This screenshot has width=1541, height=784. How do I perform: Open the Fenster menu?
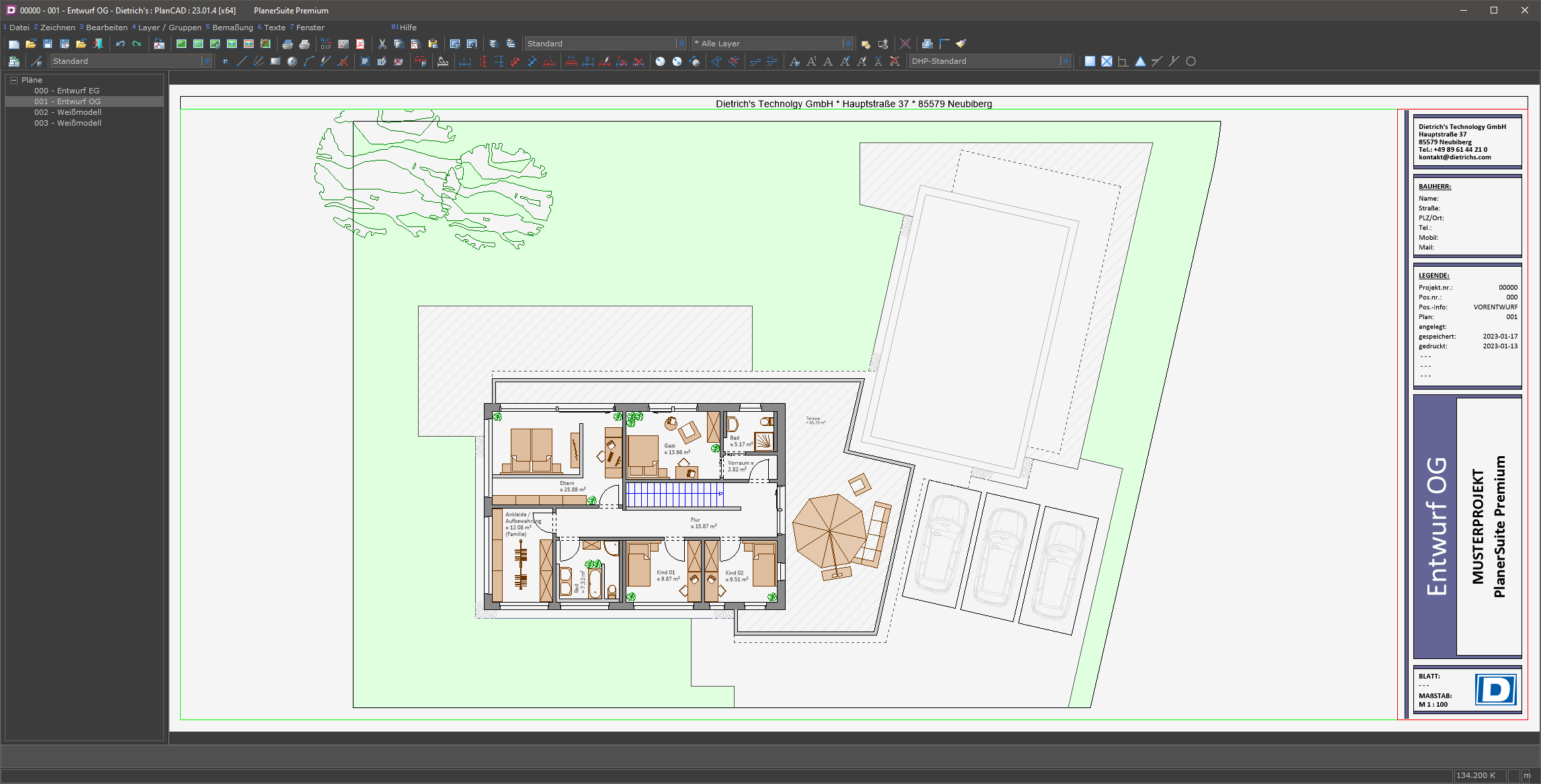(310, 28)
